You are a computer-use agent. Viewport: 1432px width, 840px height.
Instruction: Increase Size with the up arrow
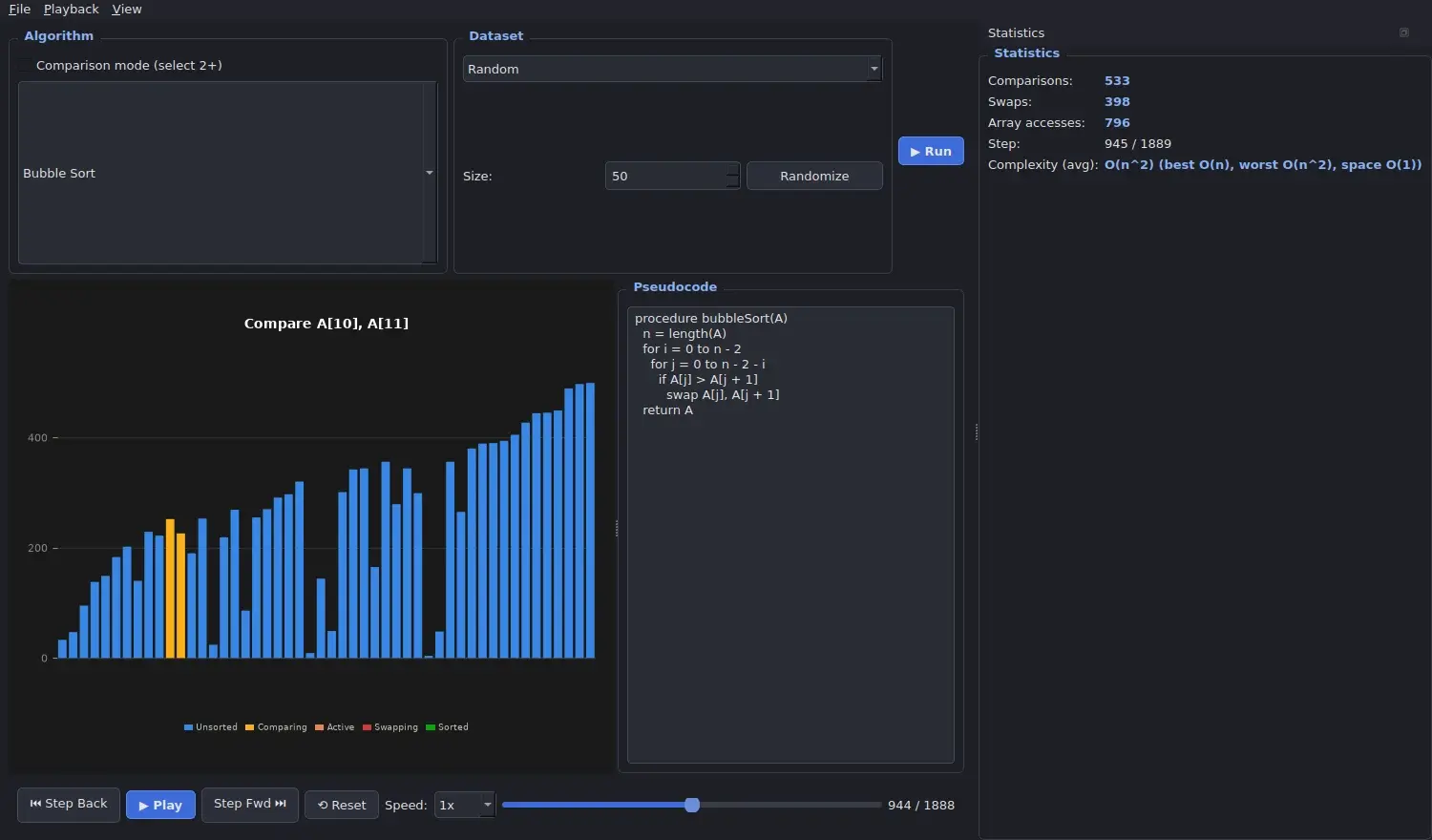point(733,169)
